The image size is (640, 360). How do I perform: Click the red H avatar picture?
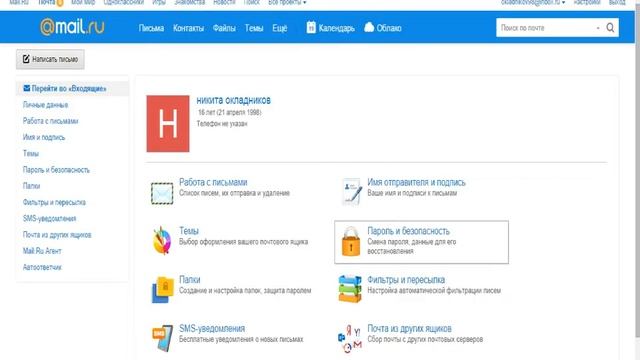(168, 124)
